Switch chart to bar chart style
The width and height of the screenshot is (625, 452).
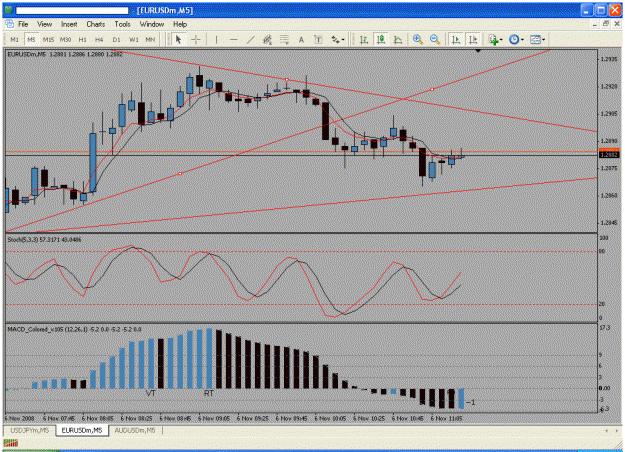(x=364, y=39)
